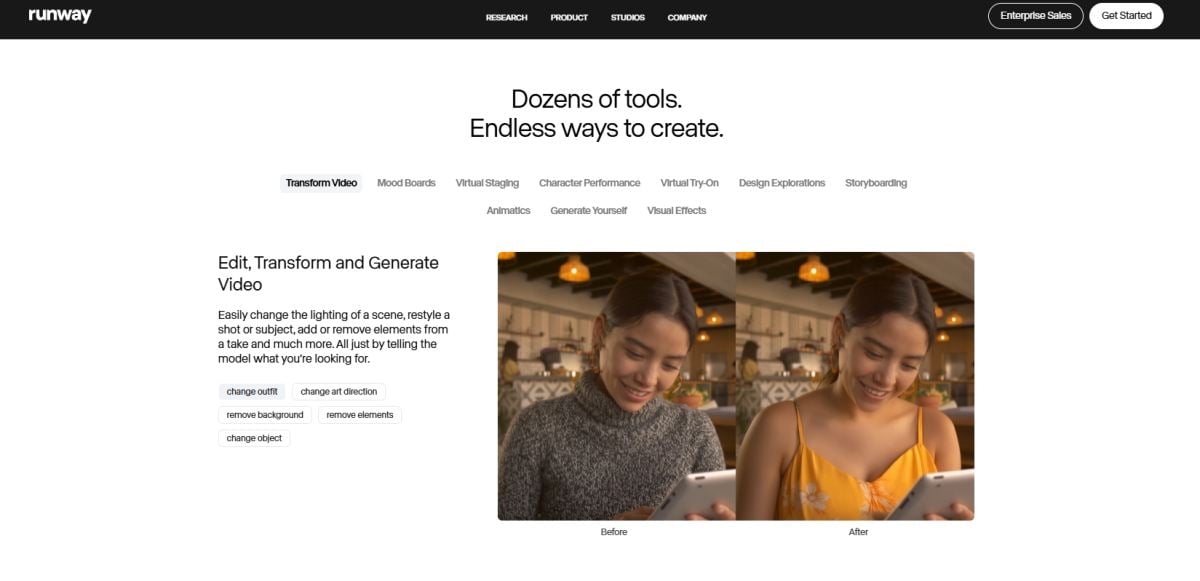Choose the change art direction chip
The image size is (1200, 581).
click(339, 392)
